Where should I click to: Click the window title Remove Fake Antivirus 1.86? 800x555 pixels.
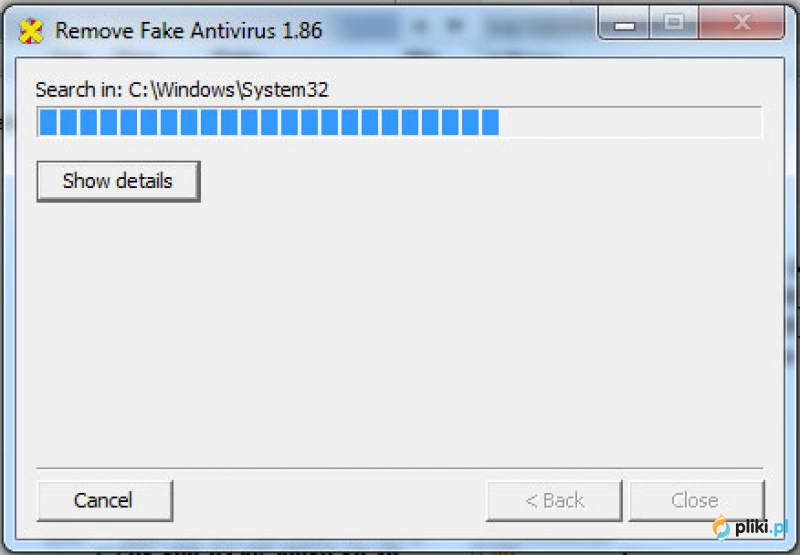pos(189,31)
